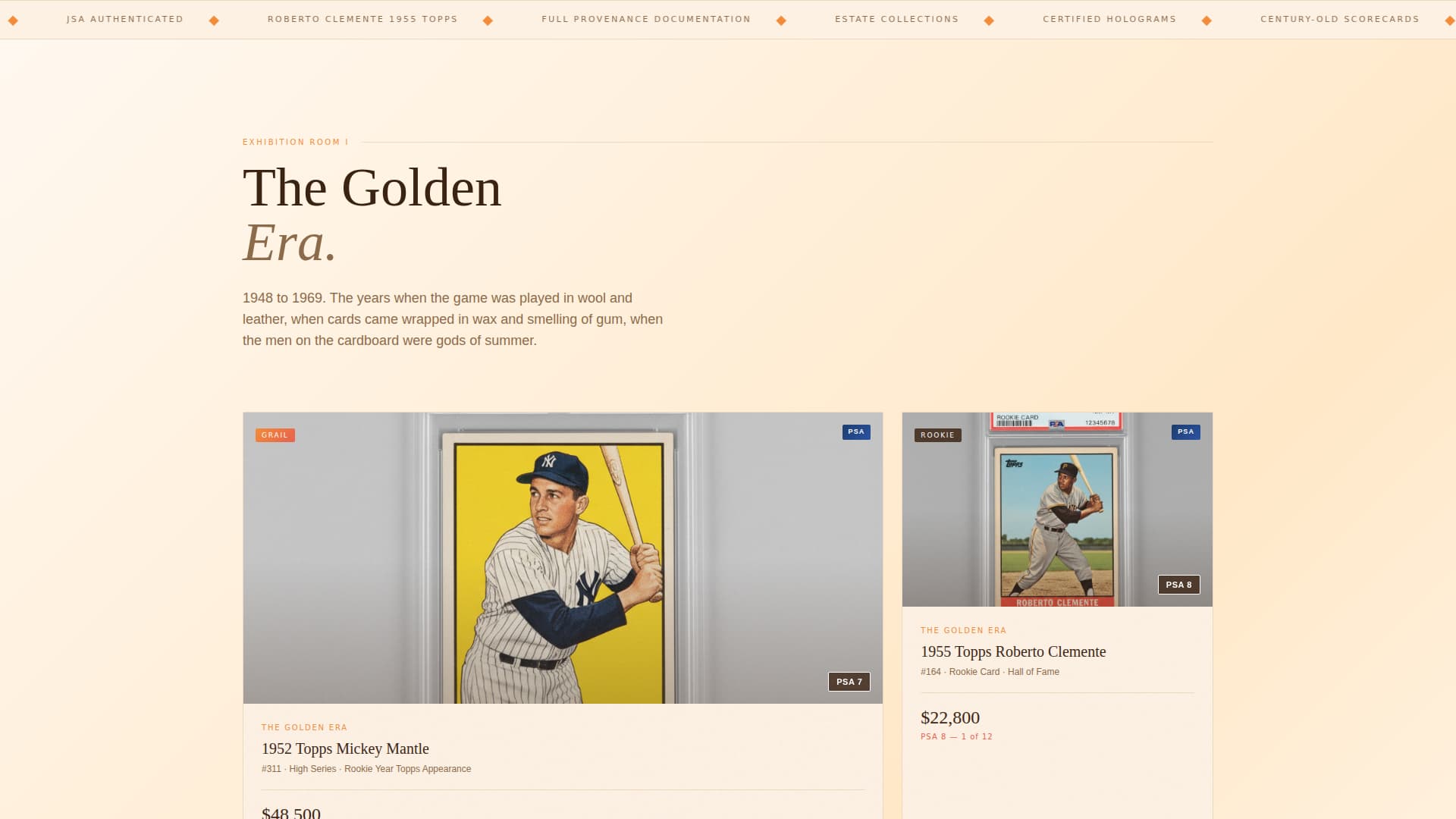Click the Roberto Clemente card thumbnail
The height and width of the screenshot is (819, 1456).
tap(1056, 510)
